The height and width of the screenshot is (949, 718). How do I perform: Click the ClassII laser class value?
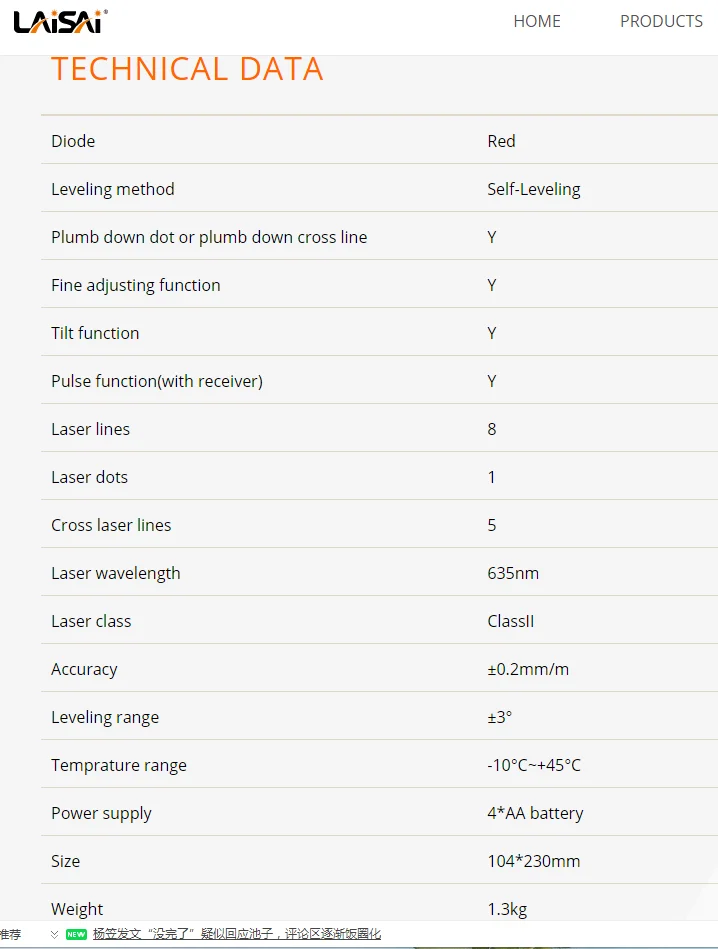(511, 621)
